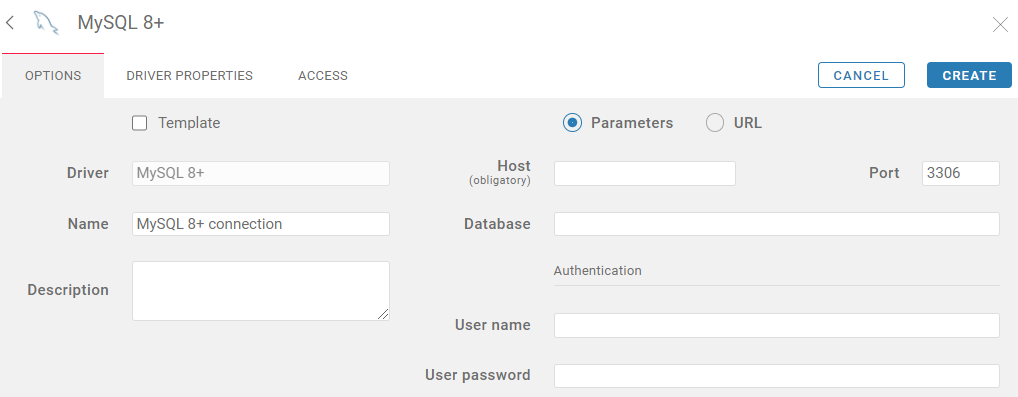This screenshot has width=1018, height=397.
Task: Click the Name input field
Action: pos(261,224)
